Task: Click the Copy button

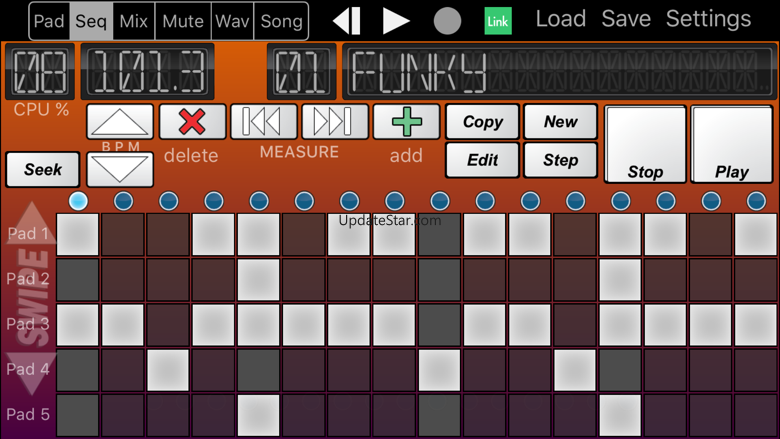Action: 483,122
